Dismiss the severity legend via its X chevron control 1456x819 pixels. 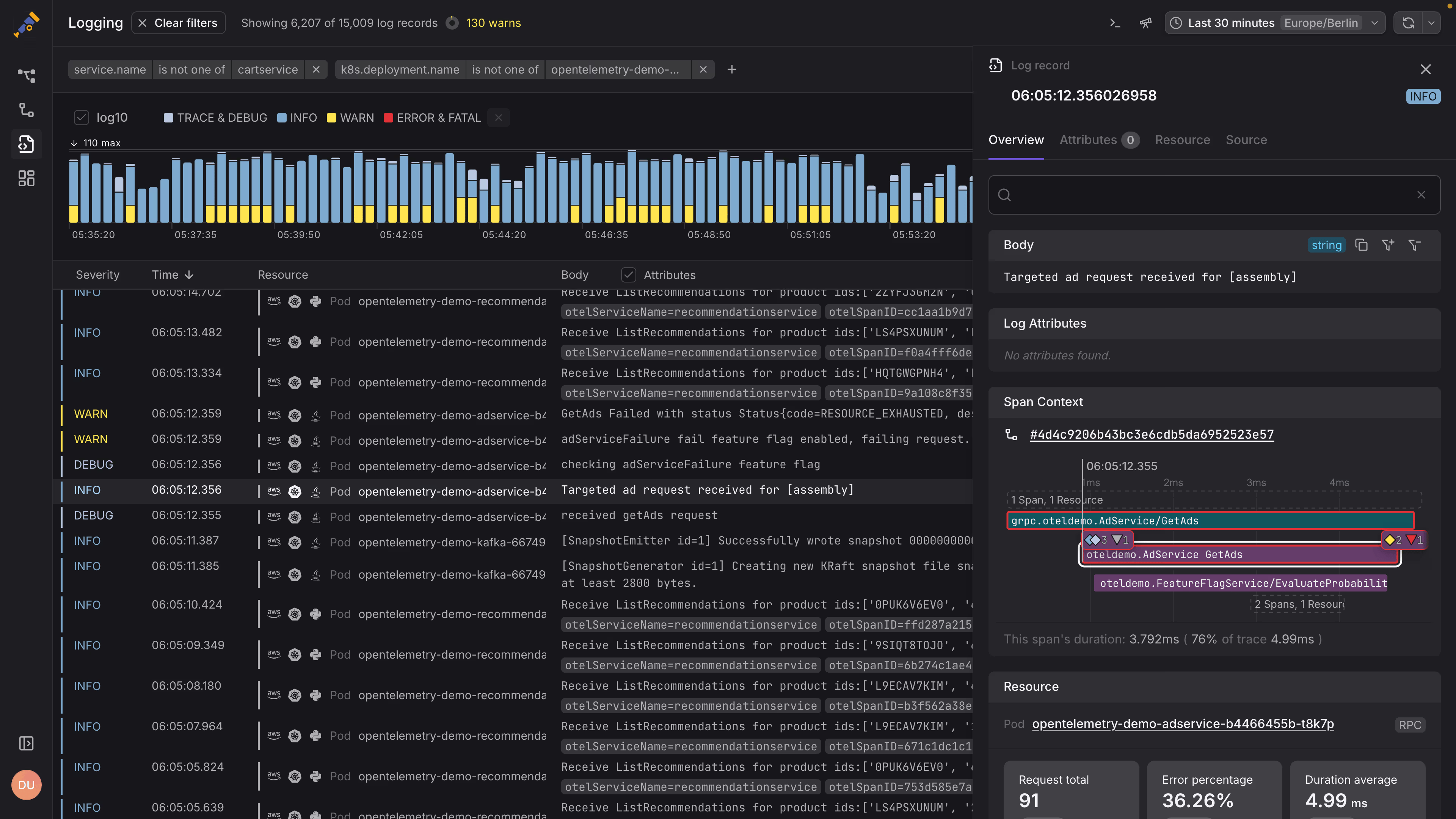coord(498,117)
